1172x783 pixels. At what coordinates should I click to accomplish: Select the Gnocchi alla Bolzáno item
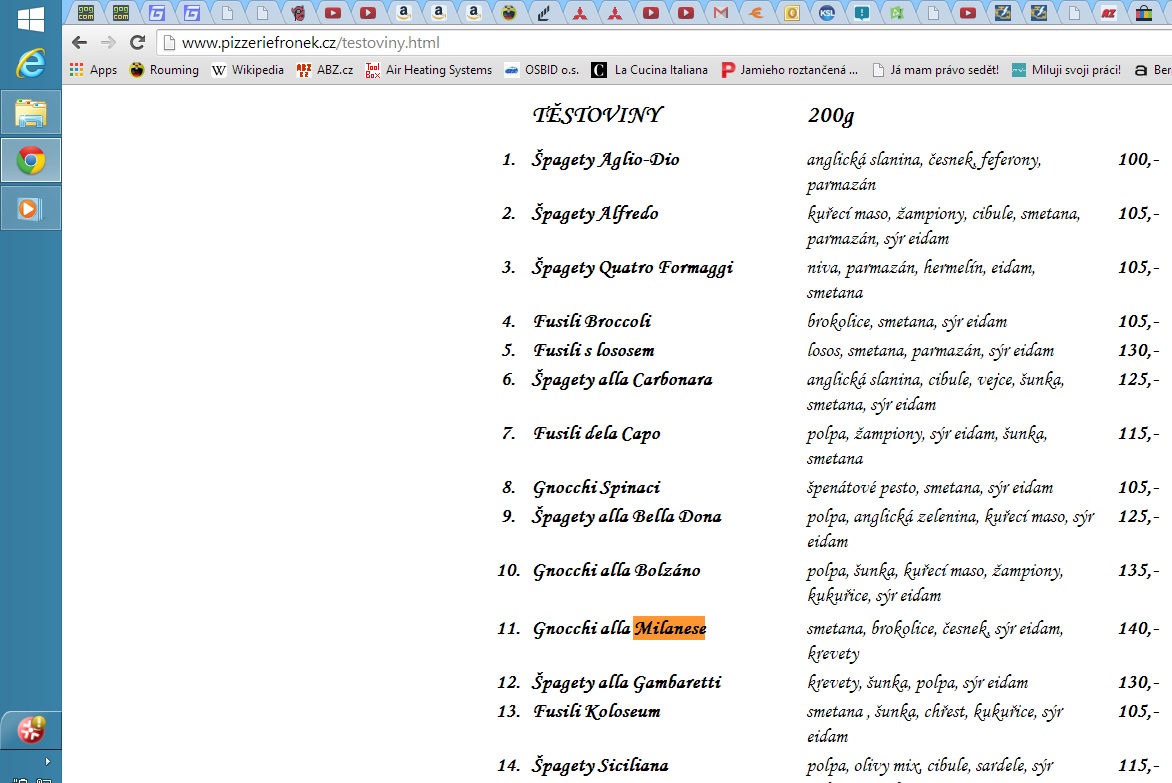(x=617, y=571)
